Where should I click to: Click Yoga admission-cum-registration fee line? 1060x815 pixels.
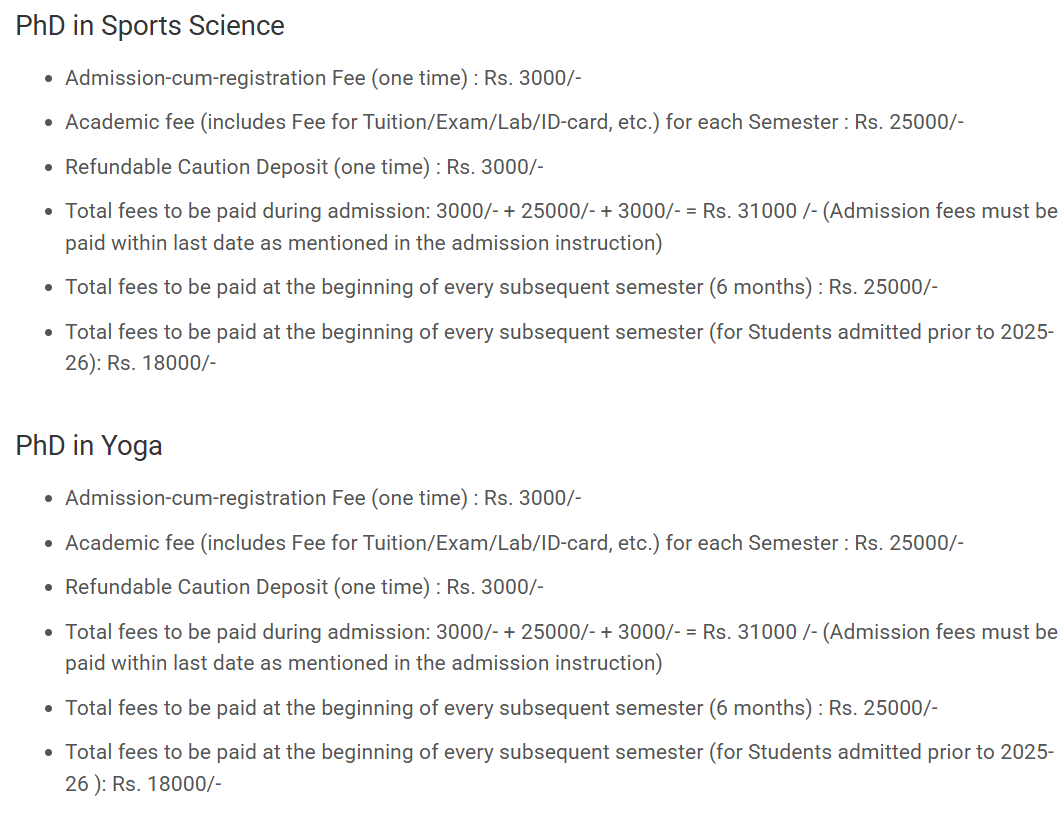pyautogui.click(x=323, y=498)
